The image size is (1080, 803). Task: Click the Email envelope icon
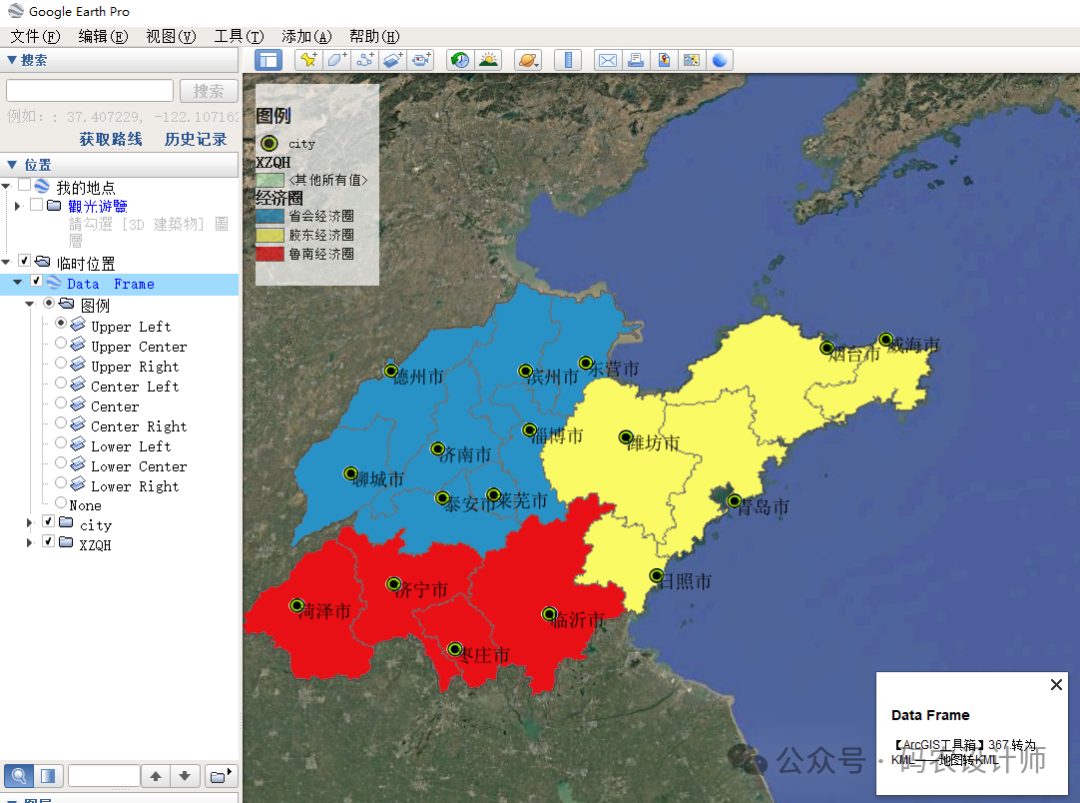point(607,60)
